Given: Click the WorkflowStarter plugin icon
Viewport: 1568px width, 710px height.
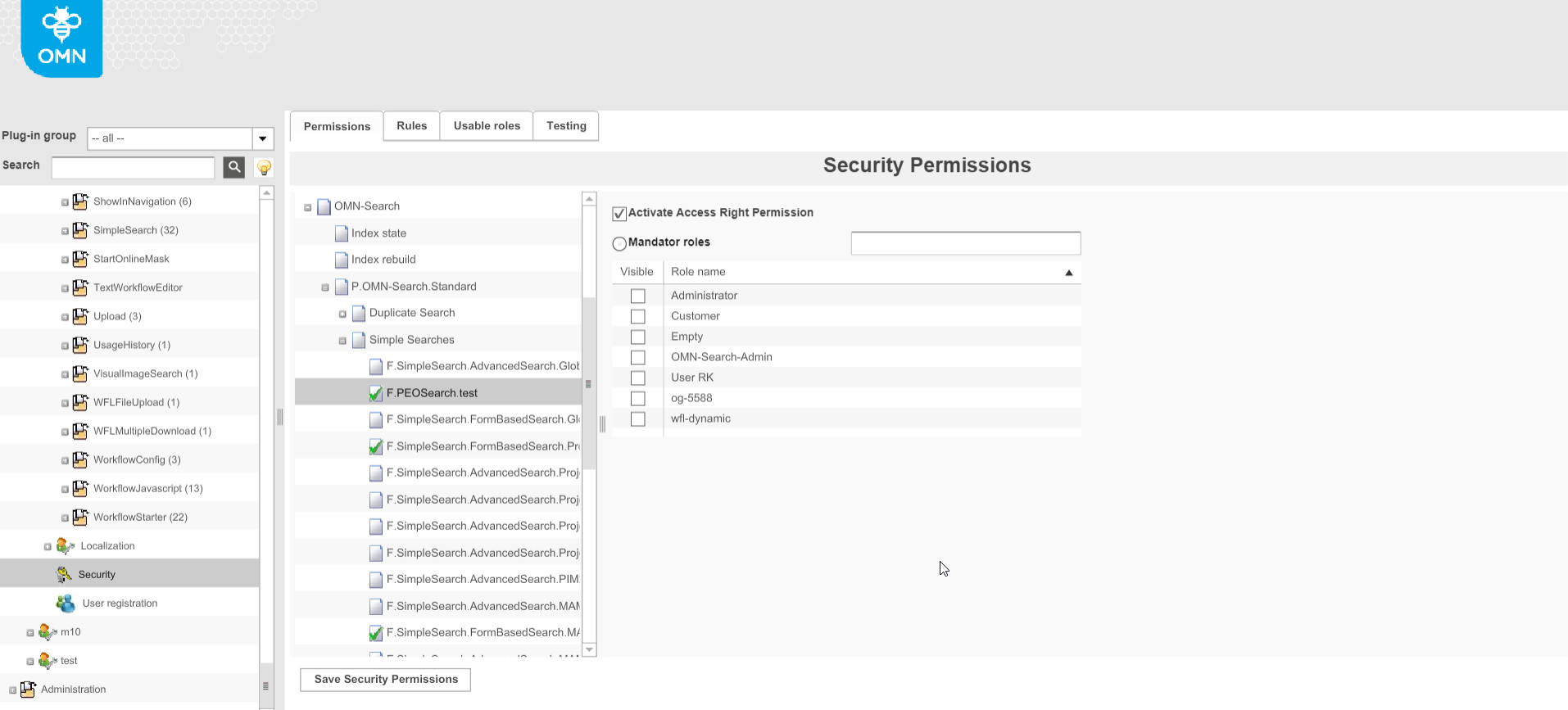Looking at the screenshot, I should (x=79, y=517).
